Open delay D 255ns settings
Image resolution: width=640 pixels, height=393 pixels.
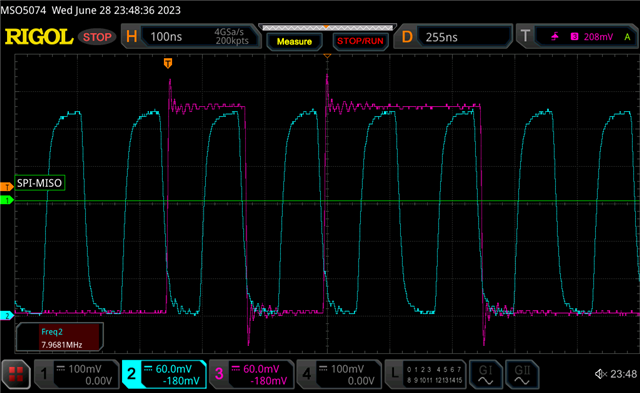453,37
